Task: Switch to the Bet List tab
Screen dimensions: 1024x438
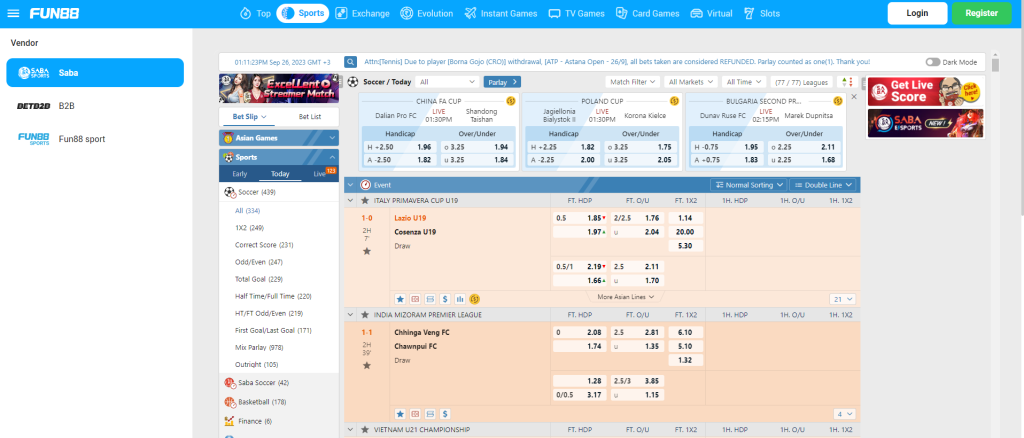Action: pyautogui.click(x=310, y=116)
